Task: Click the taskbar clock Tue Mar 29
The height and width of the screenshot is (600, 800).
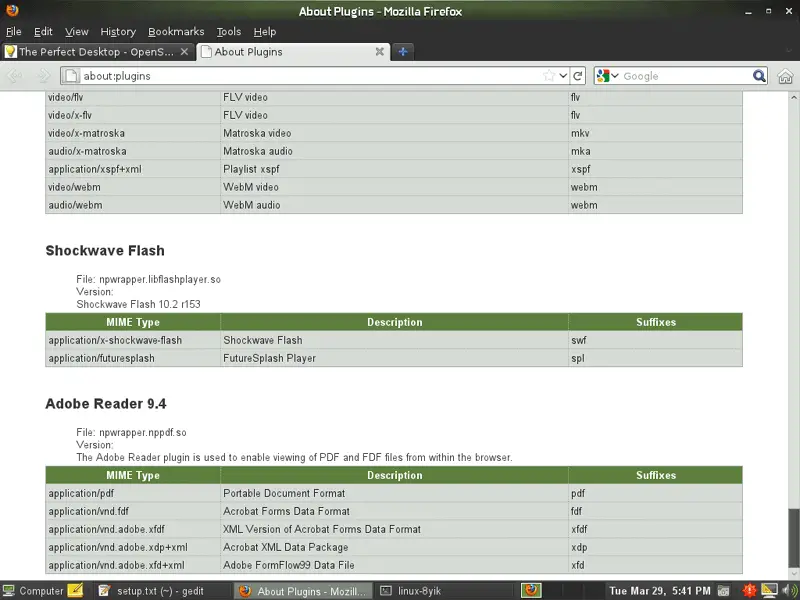Action: (x=659, y=591)
